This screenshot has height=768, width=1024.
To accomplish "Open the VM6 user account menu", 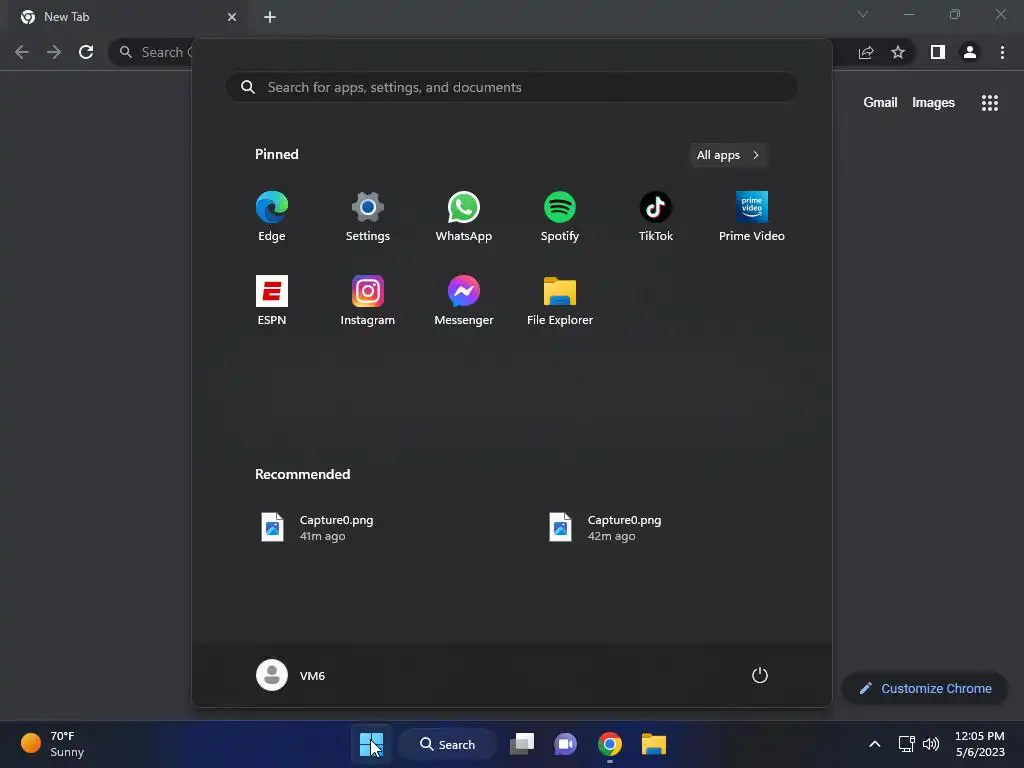I will pyautogui.click(x=291, y=675).
